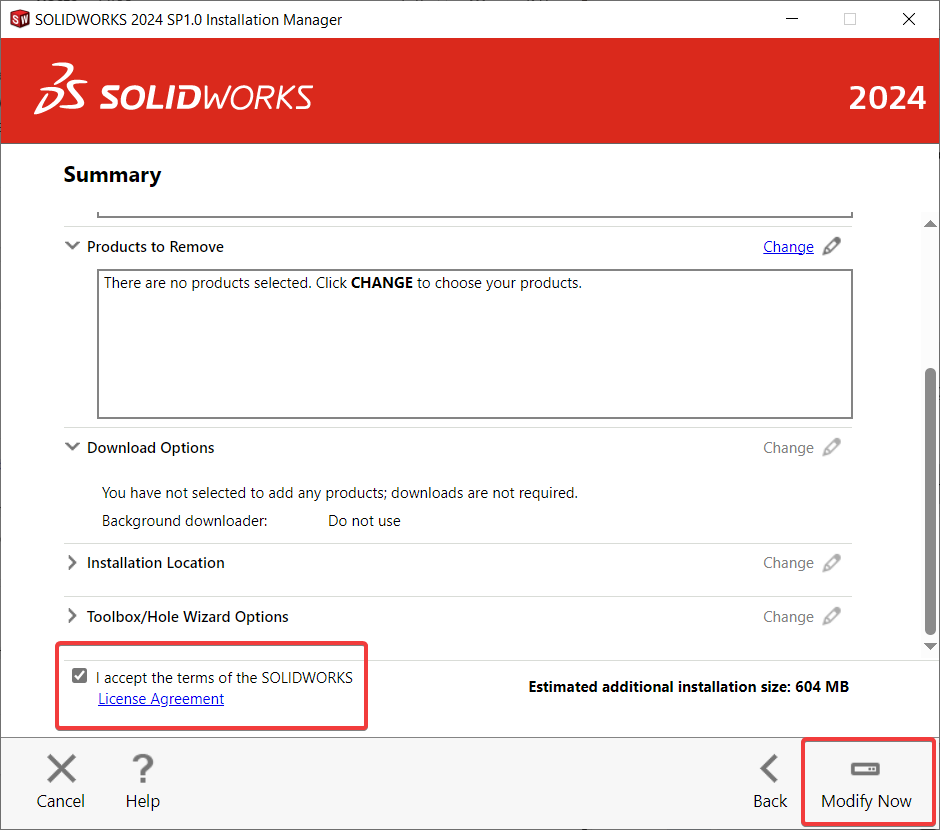Click the 'Estimated additional installation size: 604 MB' text
Image resolution: width=940 pixels, height=830 pixels.
(x=689, y=687)
